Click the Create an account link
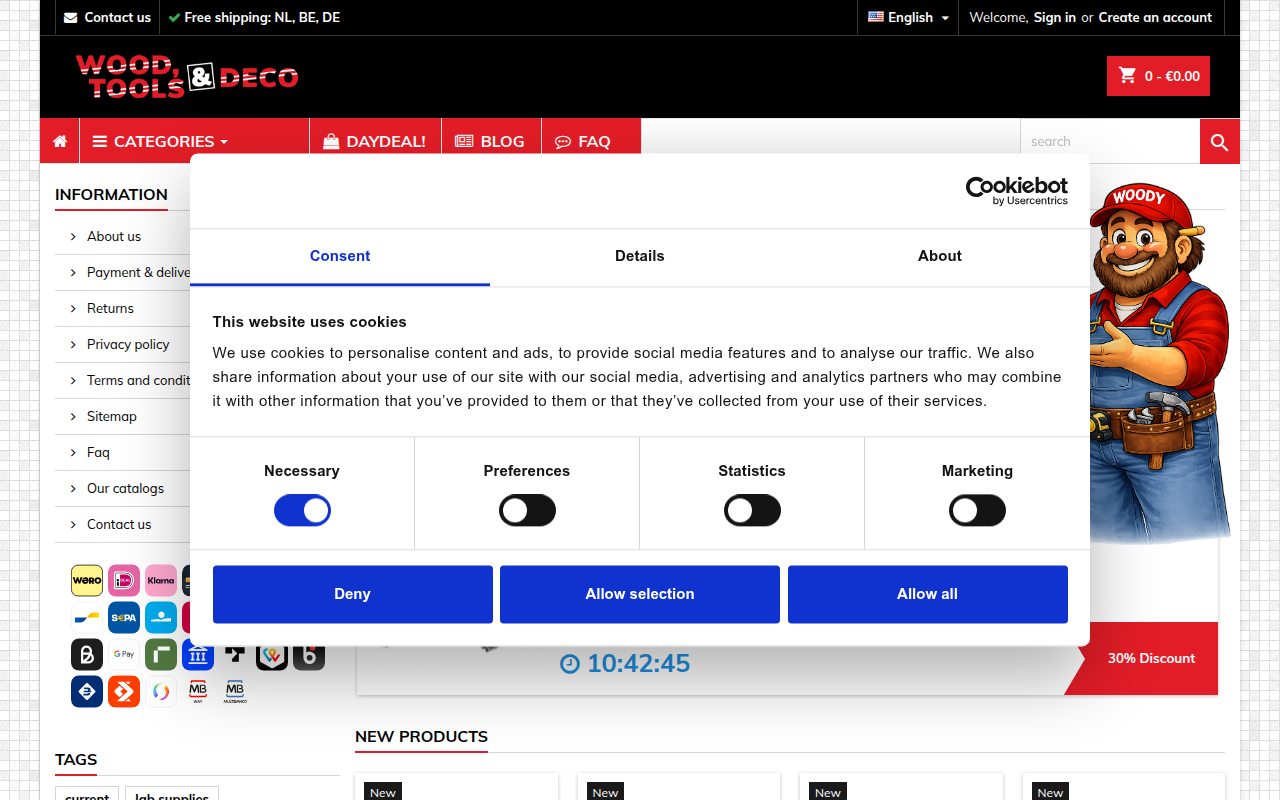 tap(1155, 17)
